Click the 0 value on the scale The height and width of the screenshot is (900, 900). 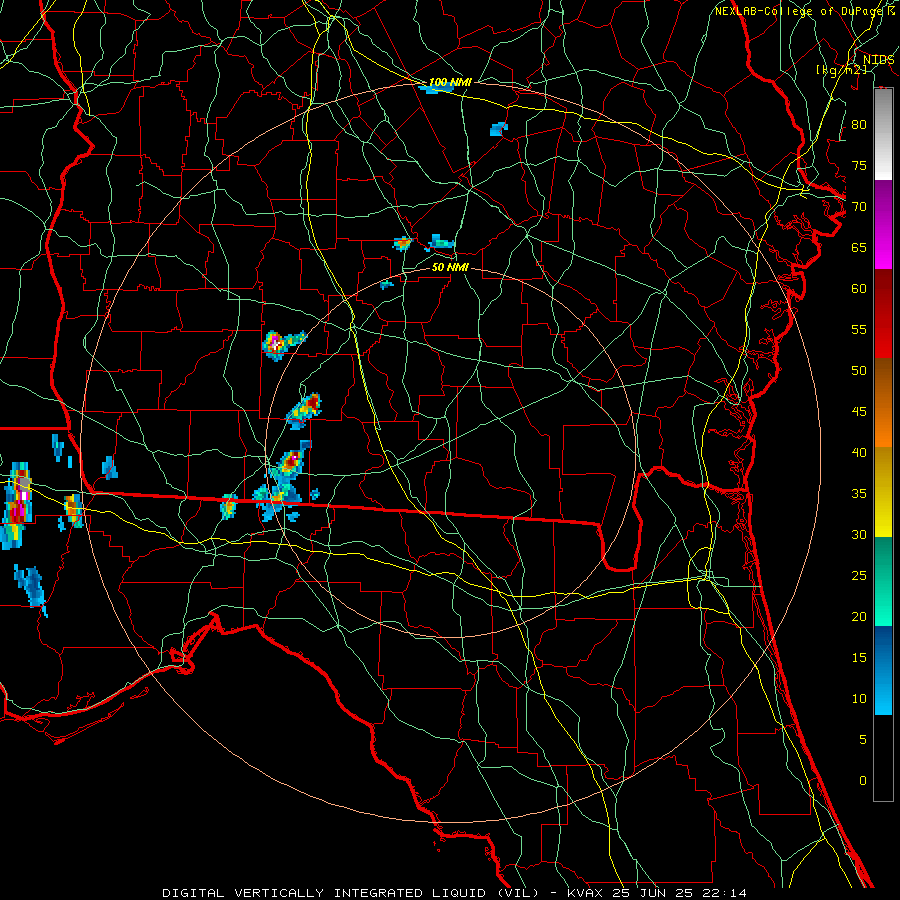(x=863, y=781)
